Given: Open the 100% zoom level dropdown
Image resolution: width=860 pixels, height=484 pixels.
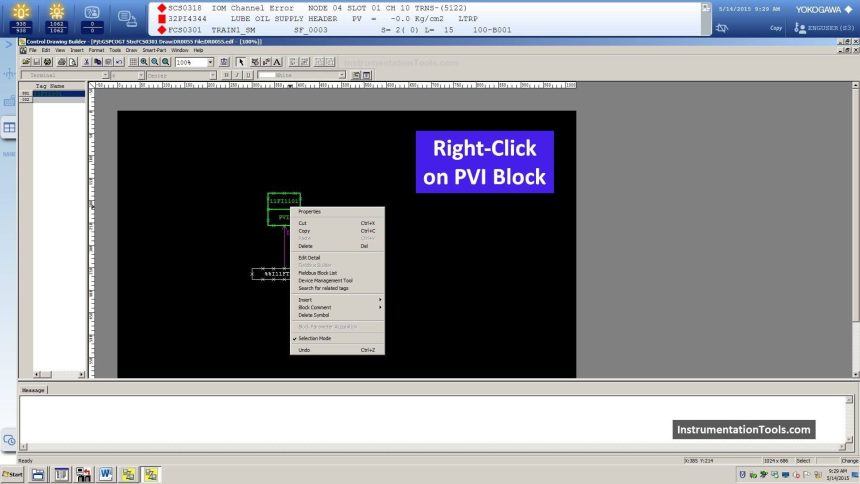Looking at the screenshot, I should (x=210, y=62).
